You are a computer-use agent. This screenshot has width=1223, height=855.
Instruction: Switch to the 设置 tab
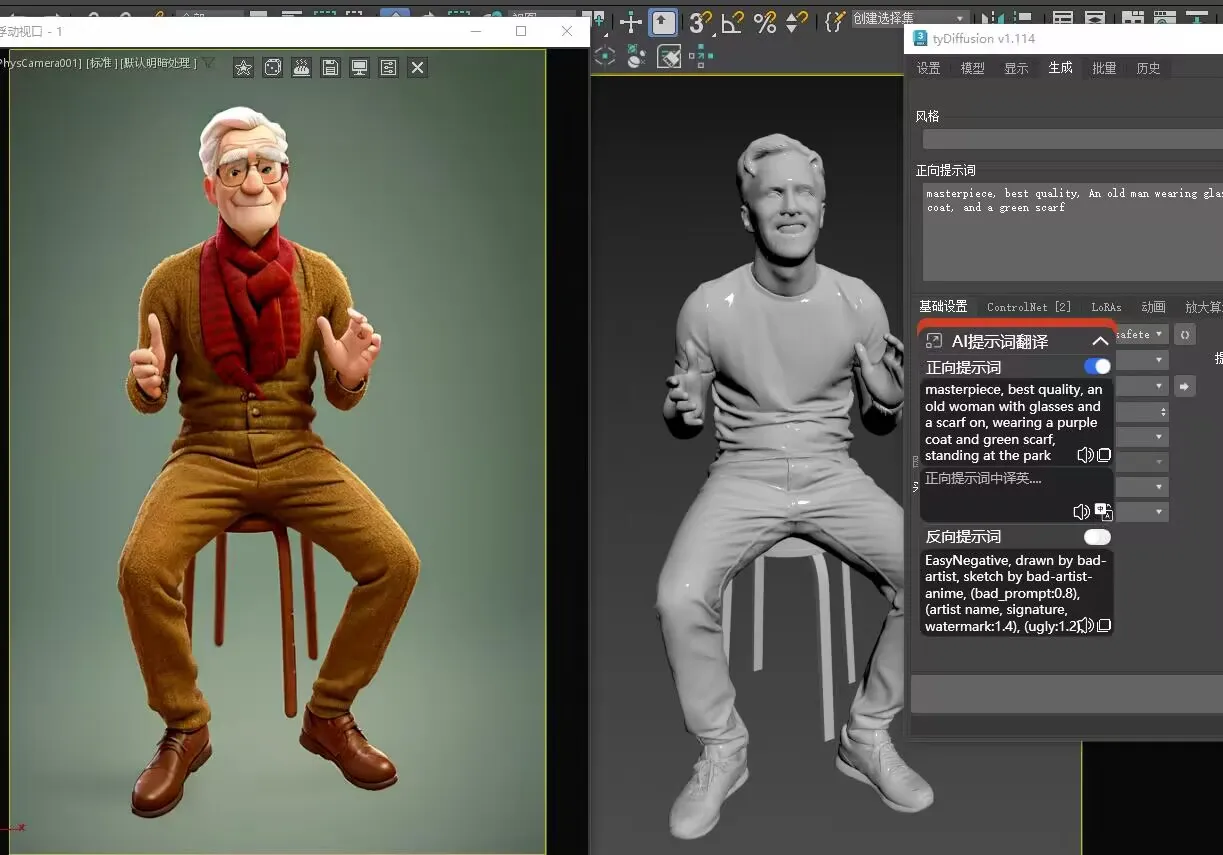(929, 68)
